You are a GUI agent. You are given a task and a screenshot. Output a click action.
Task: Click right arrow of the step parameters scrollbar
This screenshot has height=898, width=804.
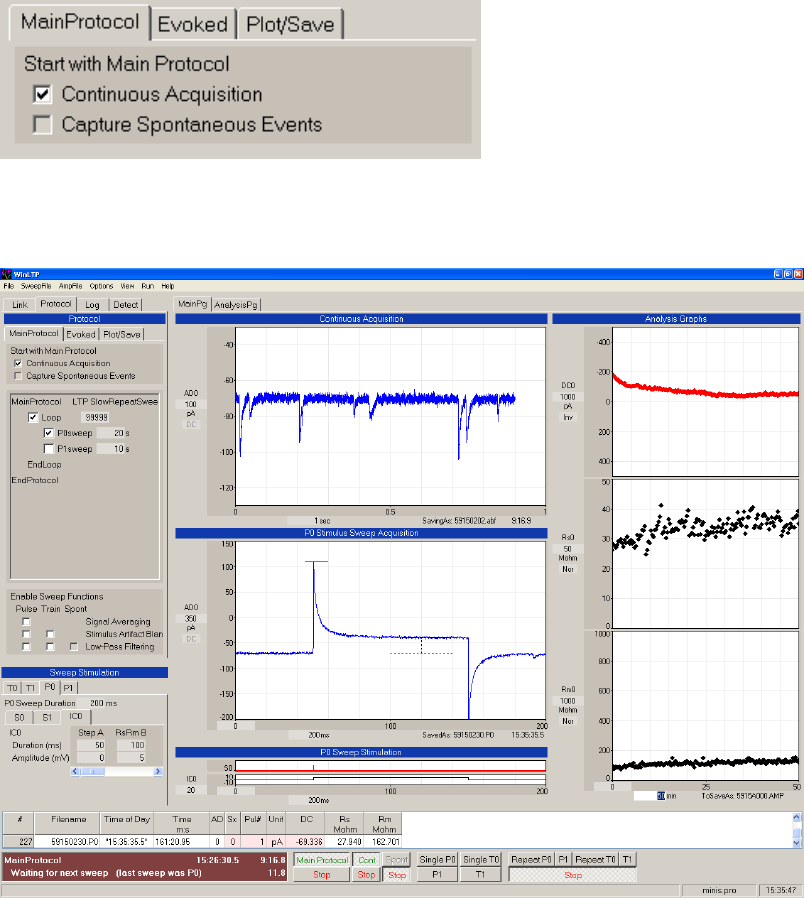pos(156,771)
